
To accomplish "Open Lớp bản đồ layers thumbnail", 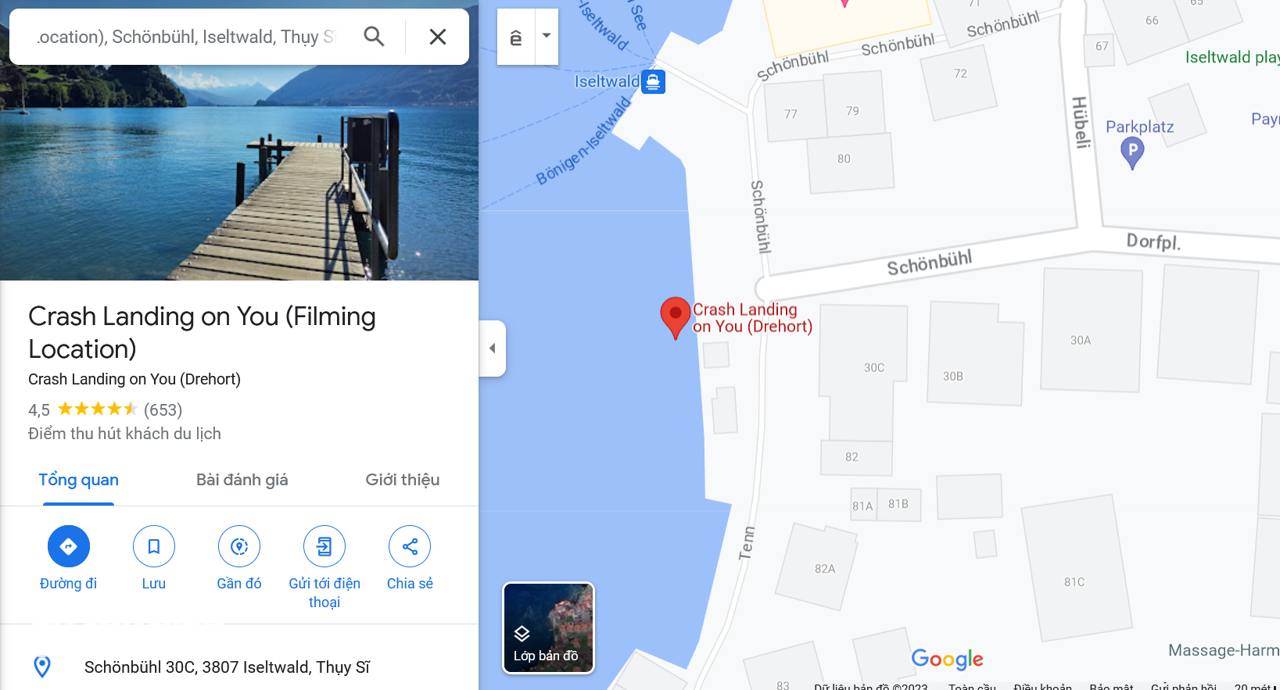I will click(548, 628).
